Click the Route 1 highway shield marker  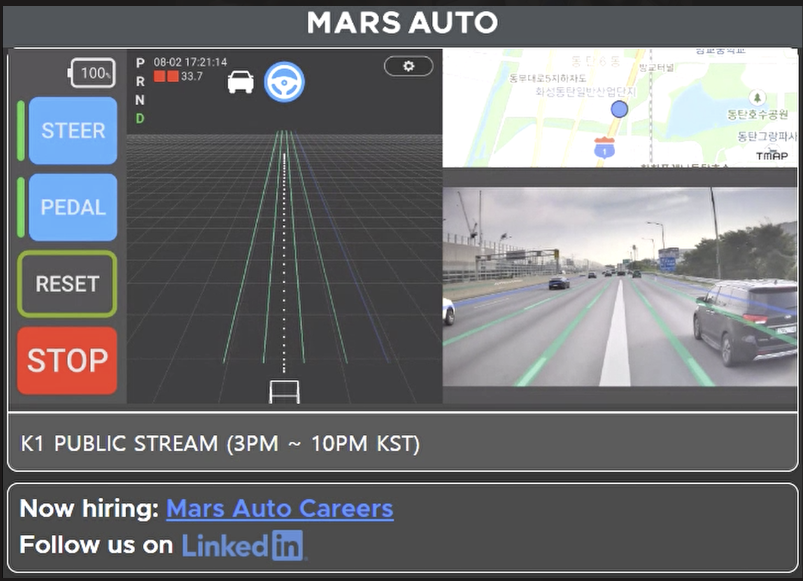(x=603, y=147)
